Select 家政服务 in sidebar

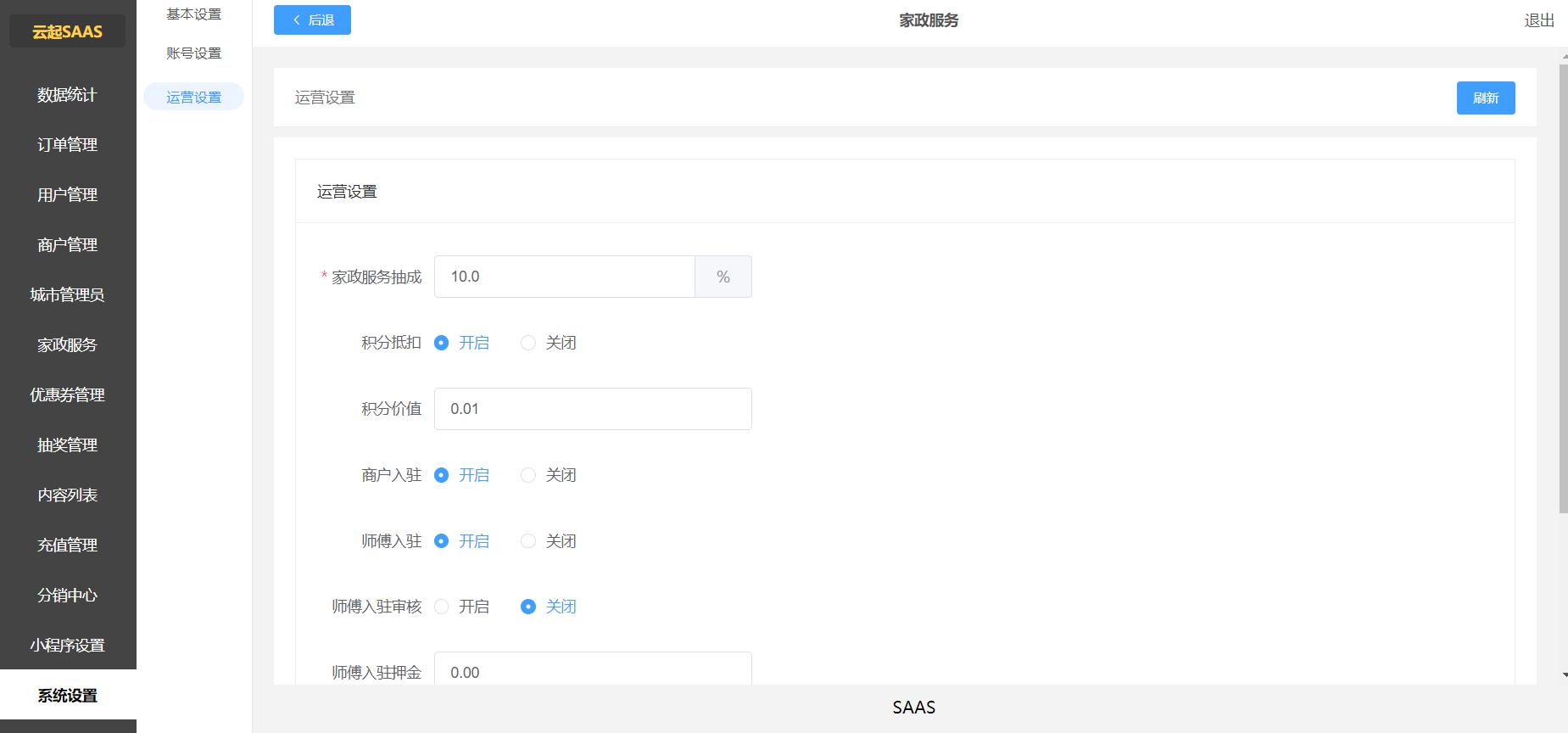pyautogui.click(x=68, y=345)
